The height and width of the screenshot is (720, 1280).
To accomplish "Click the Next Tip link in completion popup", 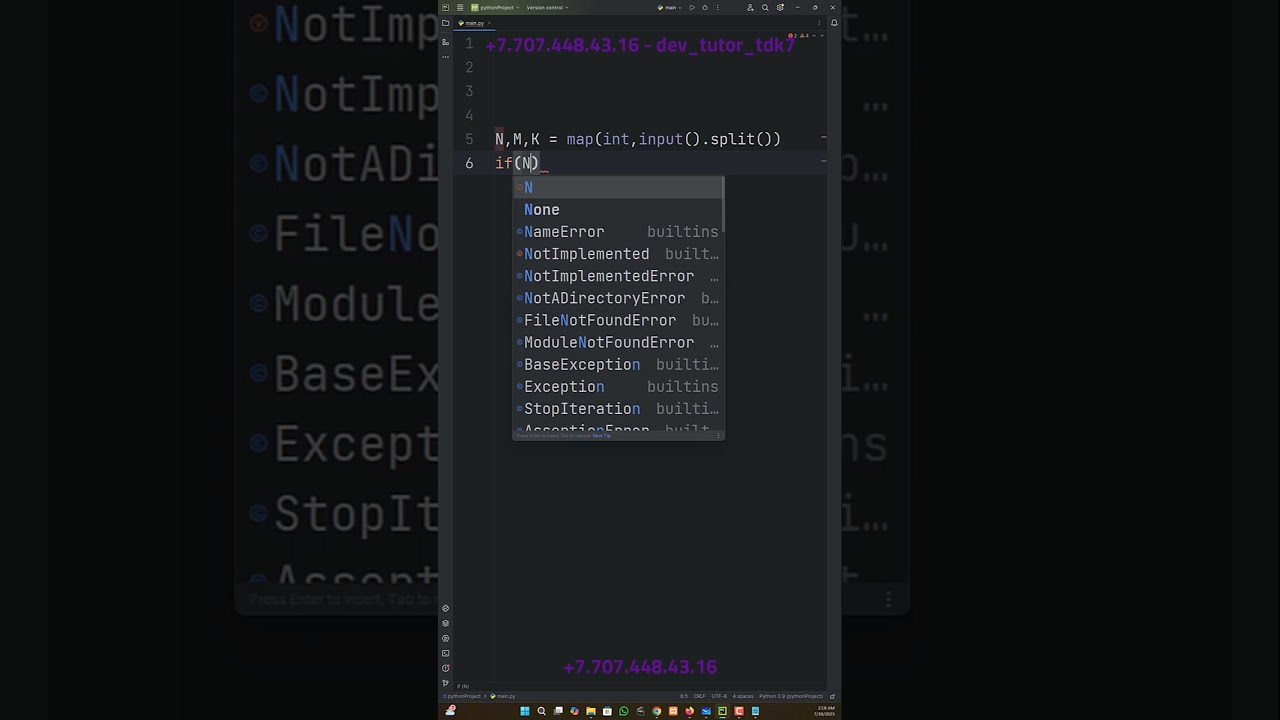I will point(601,436).
